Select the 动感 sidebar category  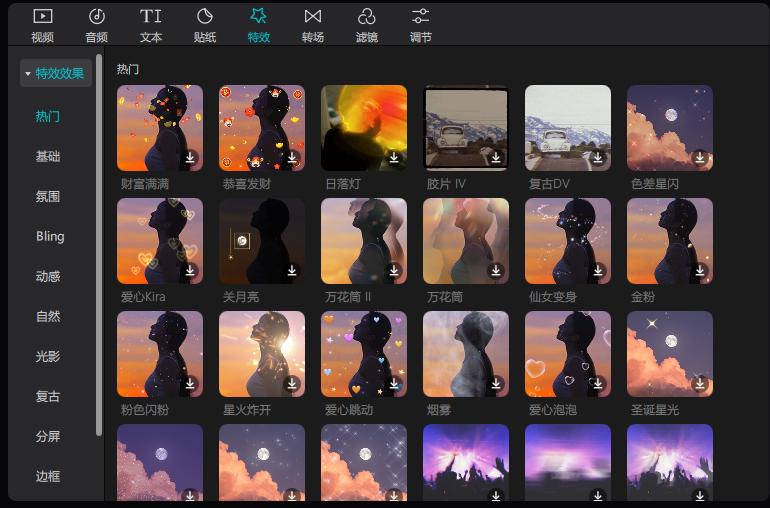pyautogui.click(x=48, y=277)
